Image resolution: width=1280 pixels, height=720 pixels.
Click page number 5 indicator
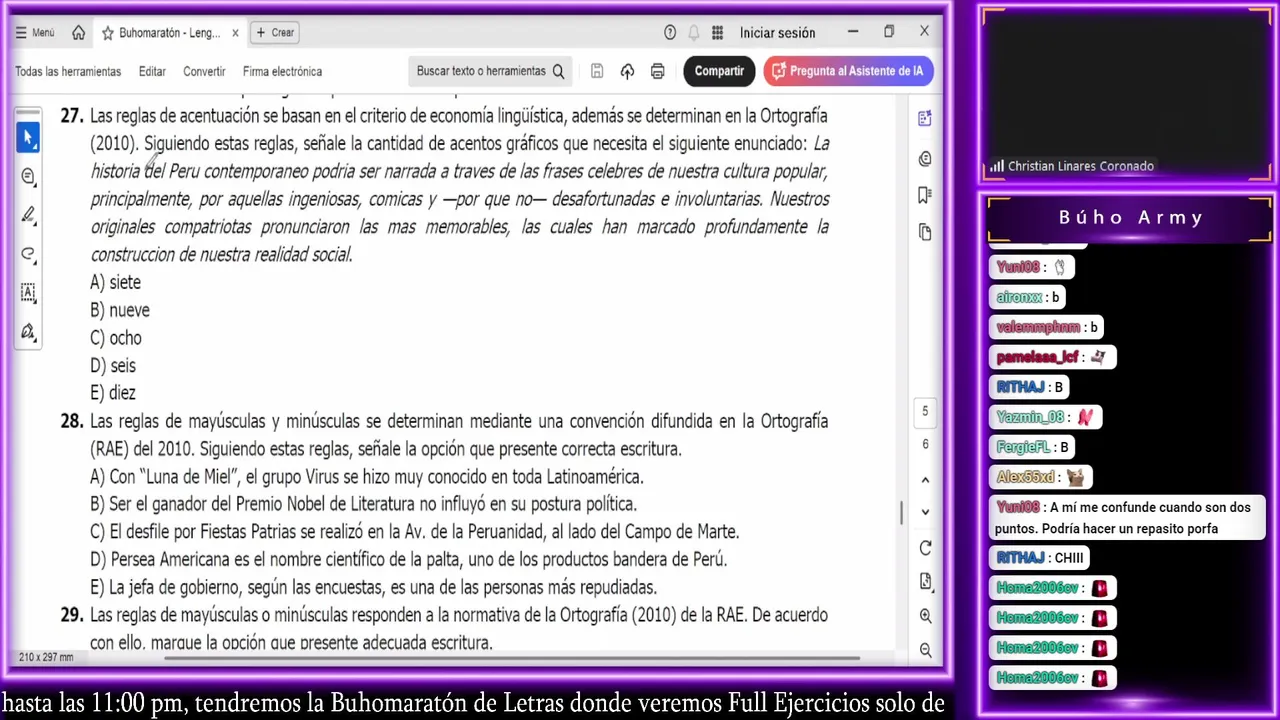[925, 411]
